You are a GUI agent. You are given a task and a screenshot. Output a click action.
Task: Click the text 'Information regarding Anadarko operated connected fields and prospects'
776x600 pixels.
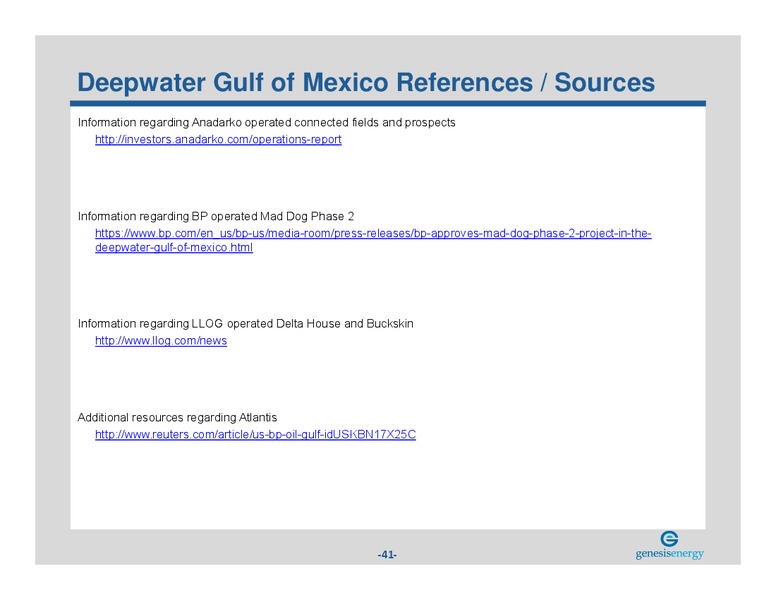point(266,122)
